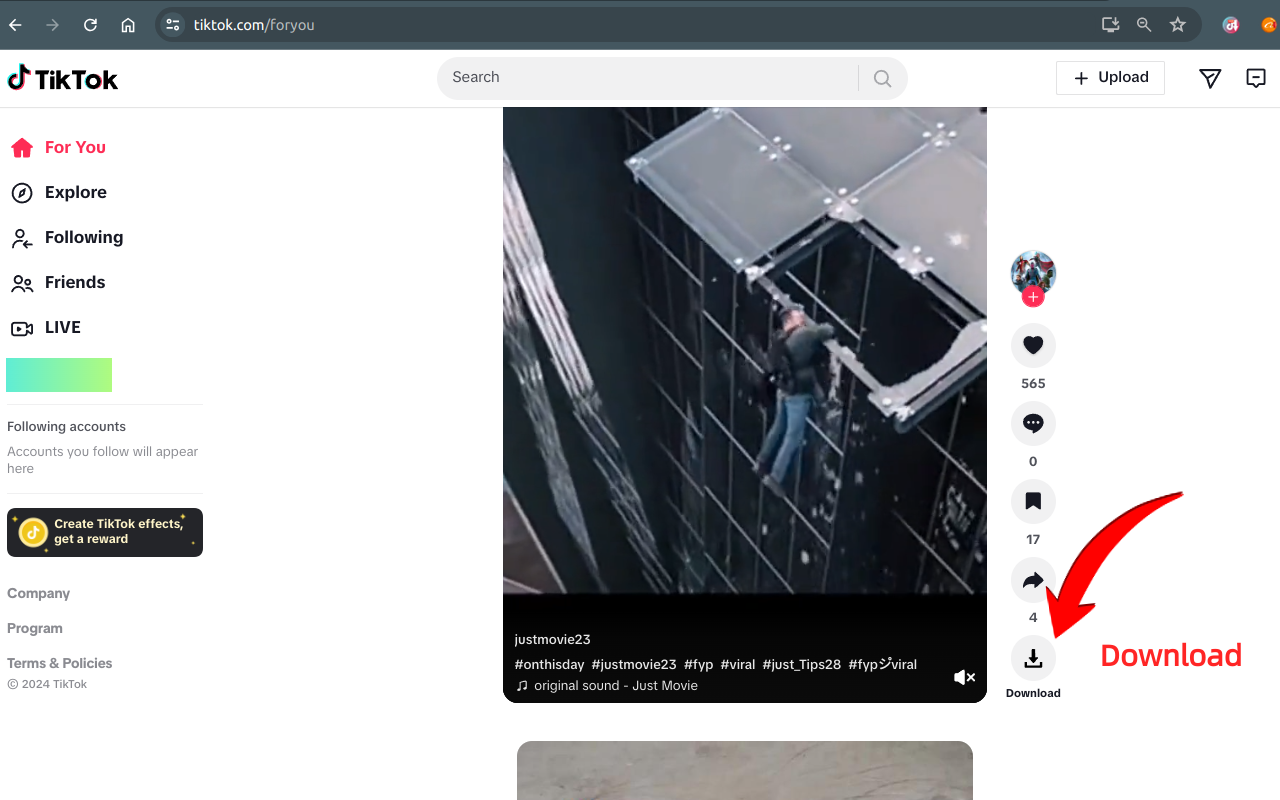This screenshot has height=800, width=1280.
Task: Click the address bar URL tiktok.com/foryou
Action: tap(254, 25)
